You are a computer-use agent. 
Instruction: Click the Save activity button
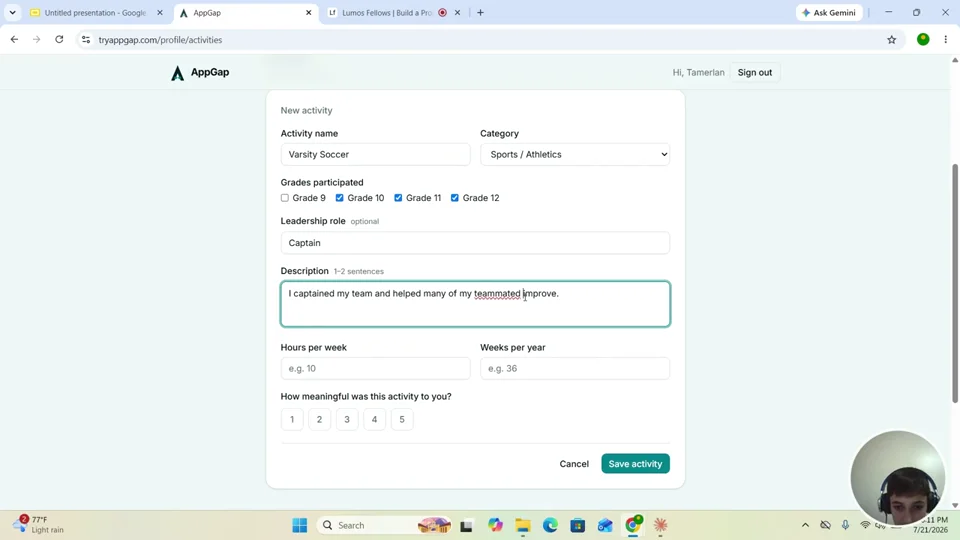635,463
